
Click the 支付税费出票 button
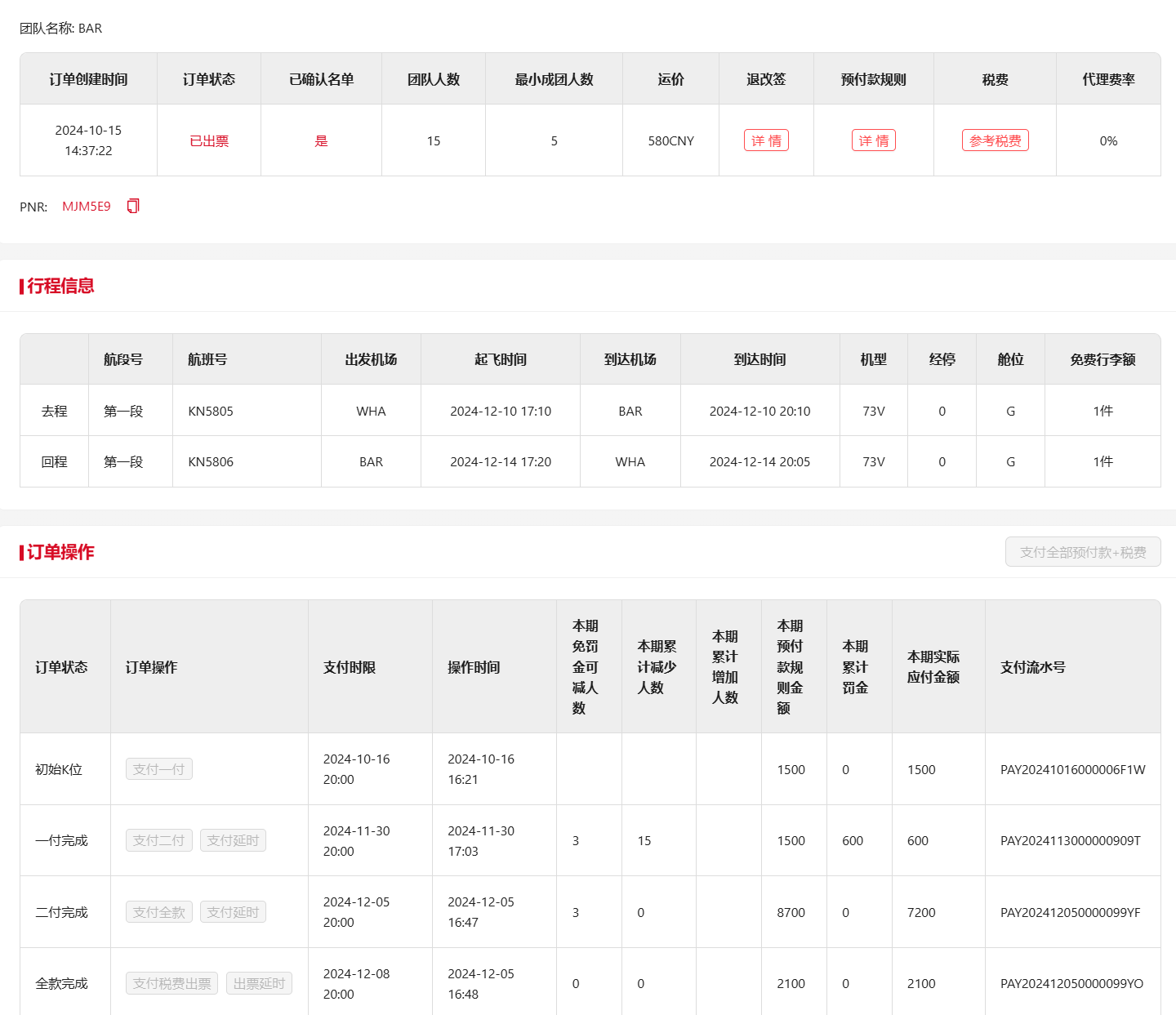click(x=172, y=983)
